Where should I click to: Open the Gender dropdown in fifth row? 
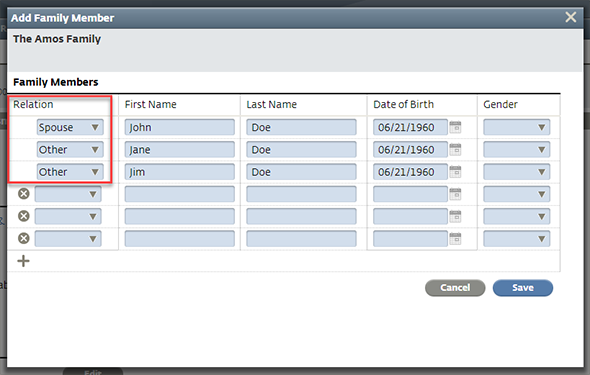point(517,216)
